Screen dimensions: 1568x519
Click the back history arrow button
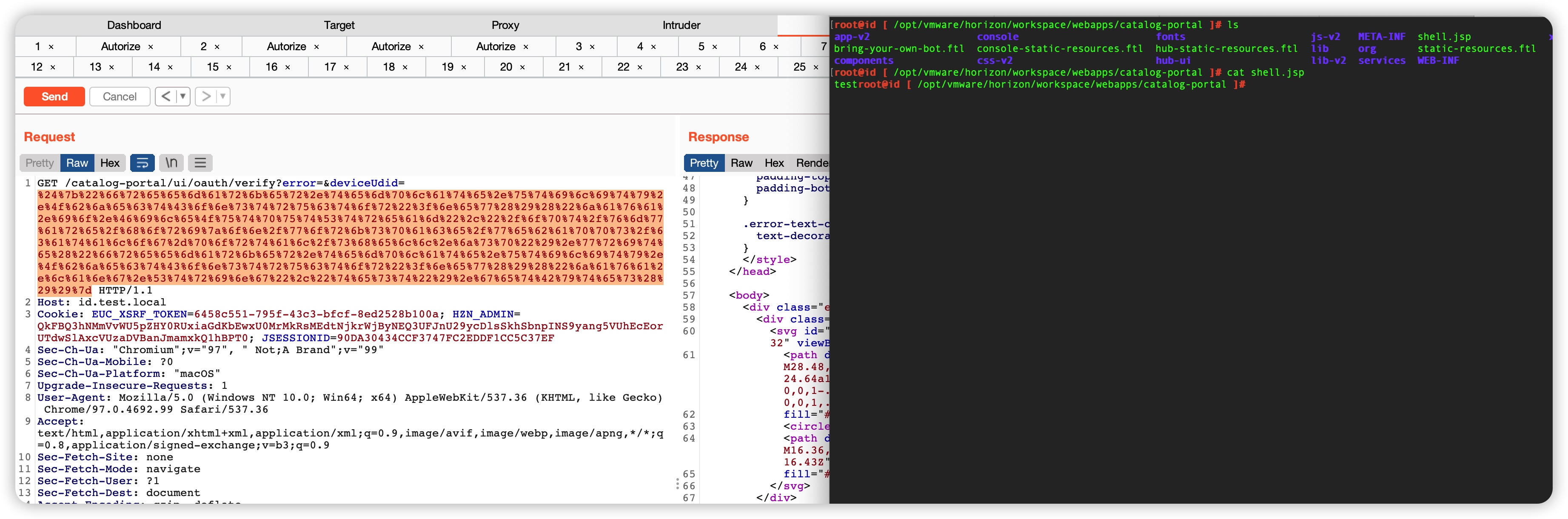[165, 97]
